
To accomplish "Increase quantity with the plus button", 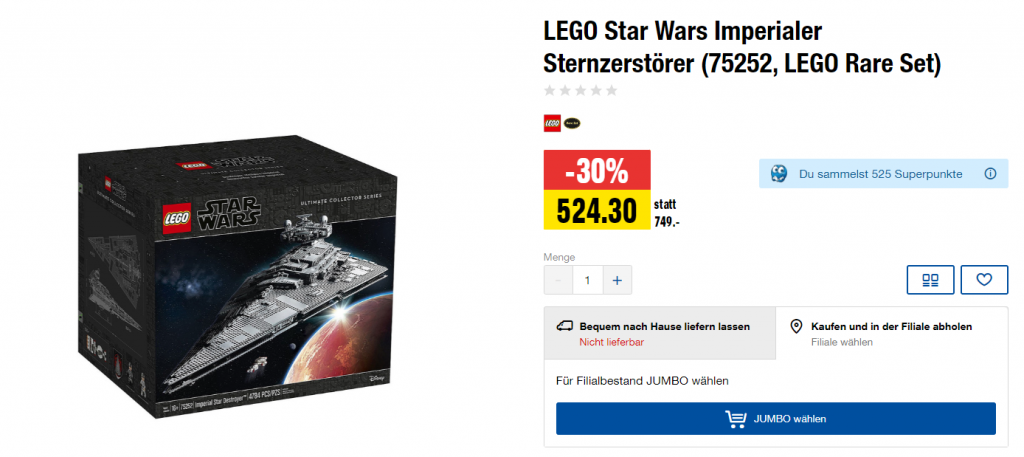I will point(616,281).
